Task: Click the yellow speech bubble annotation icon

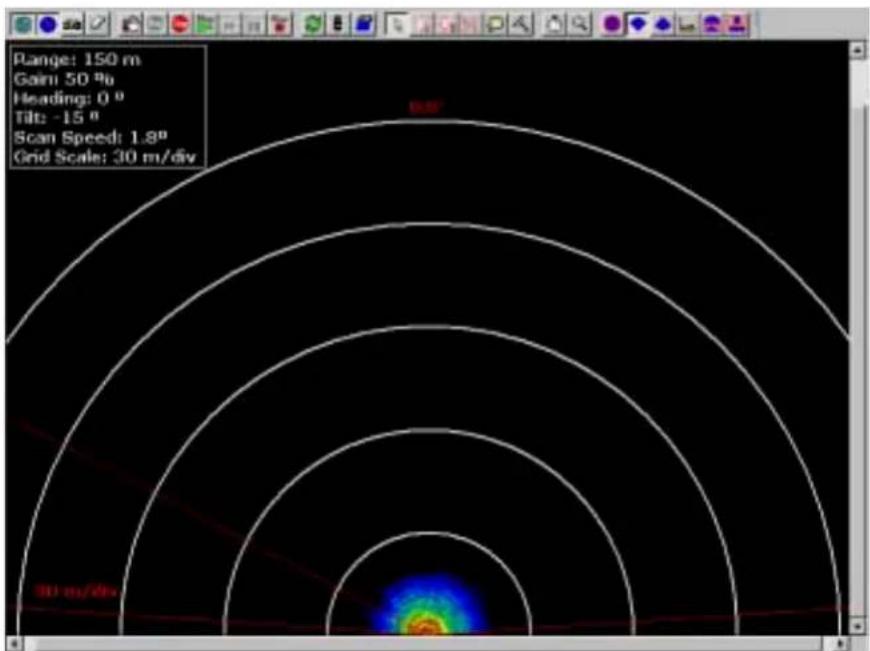Action: [x=495, y=24]
